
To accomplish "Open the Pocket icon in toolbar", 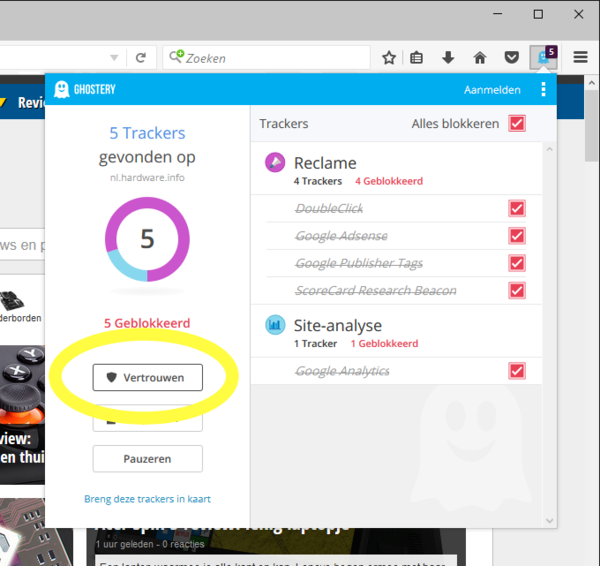I will click(x=512, y=58).
